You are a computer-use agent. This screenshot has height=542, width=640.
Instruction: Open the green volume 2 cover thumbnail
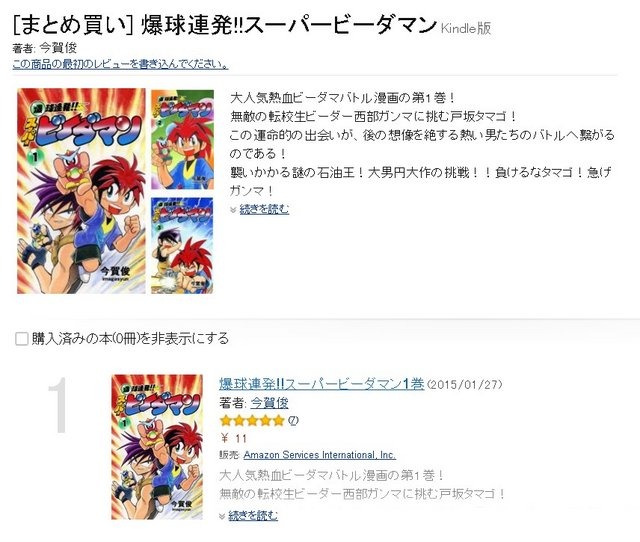(x=182, y=140)
